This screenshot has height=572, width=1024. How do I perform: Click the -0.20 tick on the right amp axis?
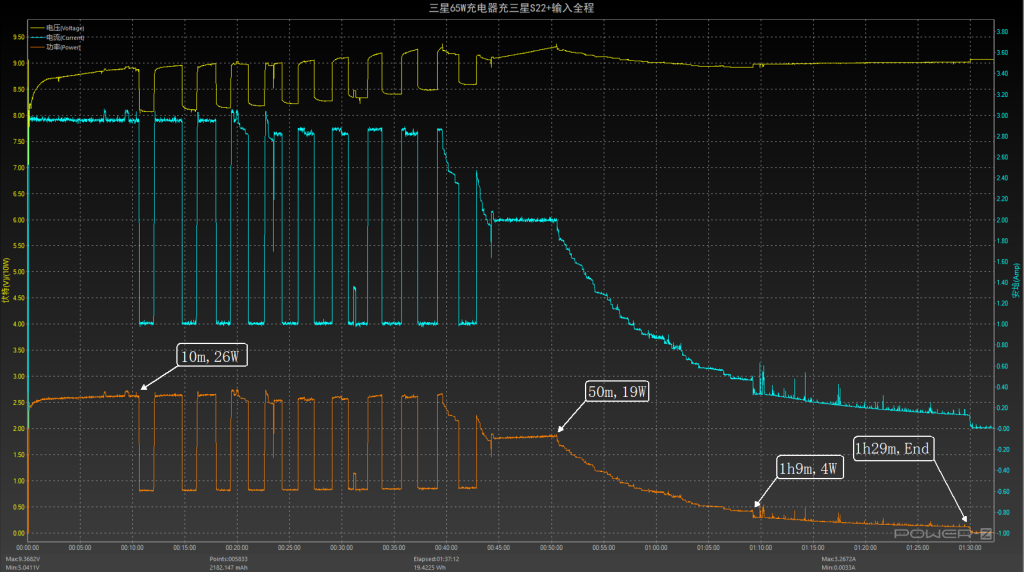pos(1002,450)
